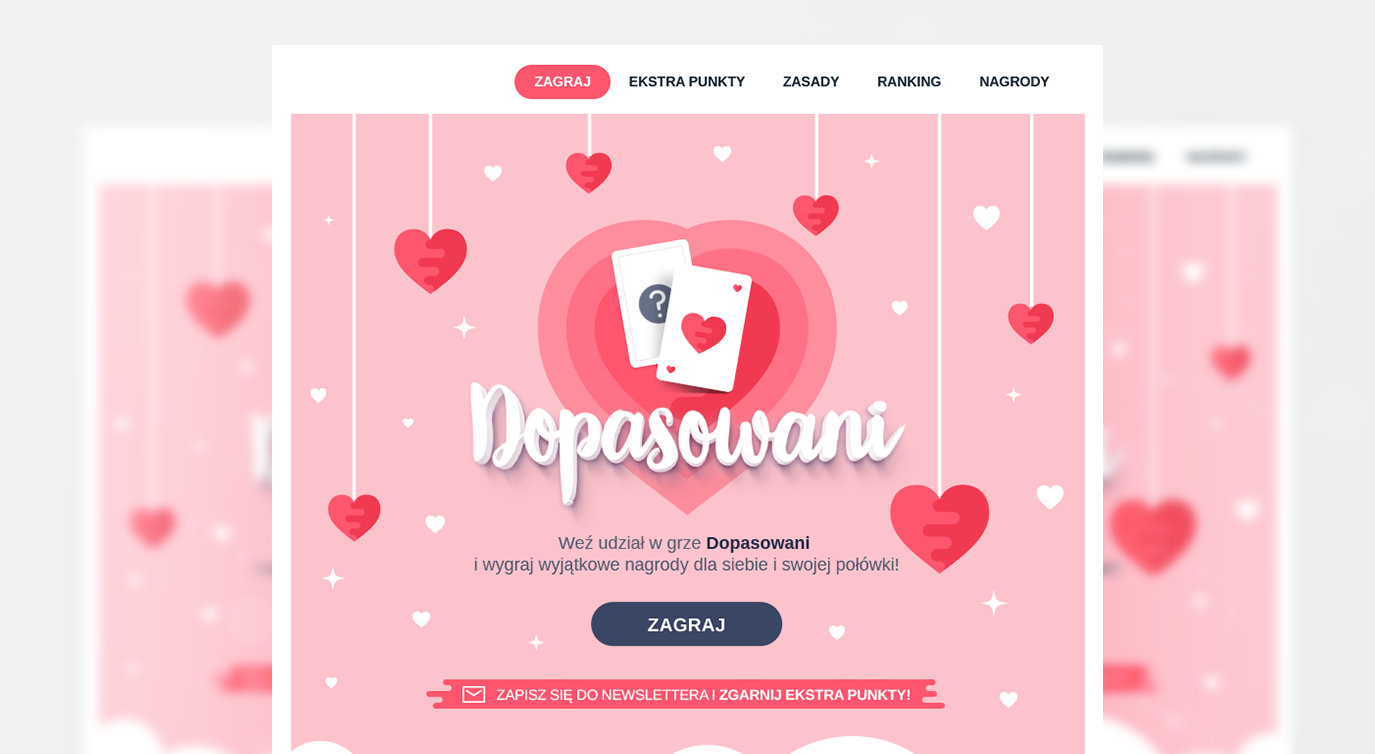Click the newsletter signup banner text
1375x754 pixels.
pos(703,694)
